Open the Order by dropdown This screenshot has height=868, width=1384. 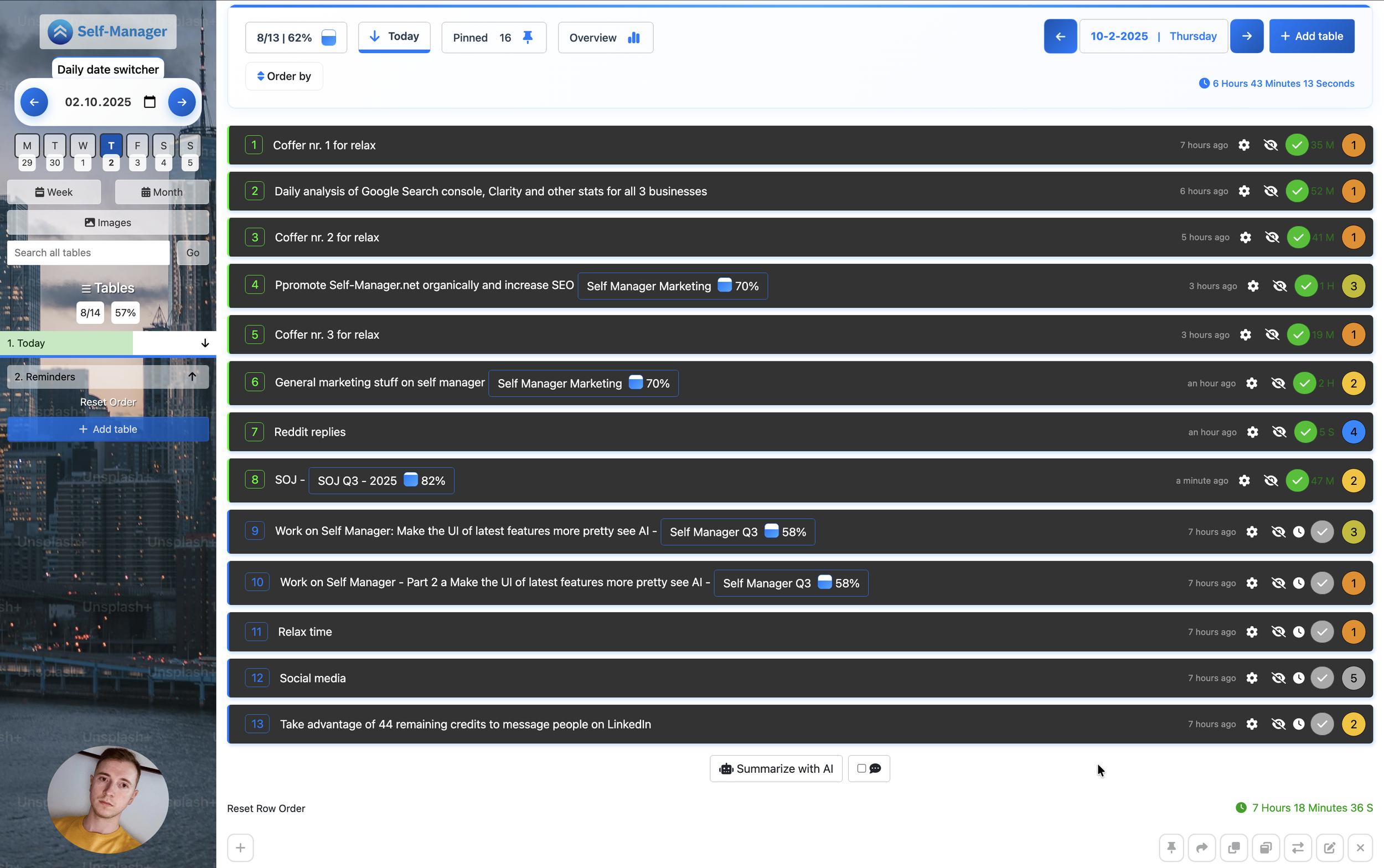(x=284, y=75)
